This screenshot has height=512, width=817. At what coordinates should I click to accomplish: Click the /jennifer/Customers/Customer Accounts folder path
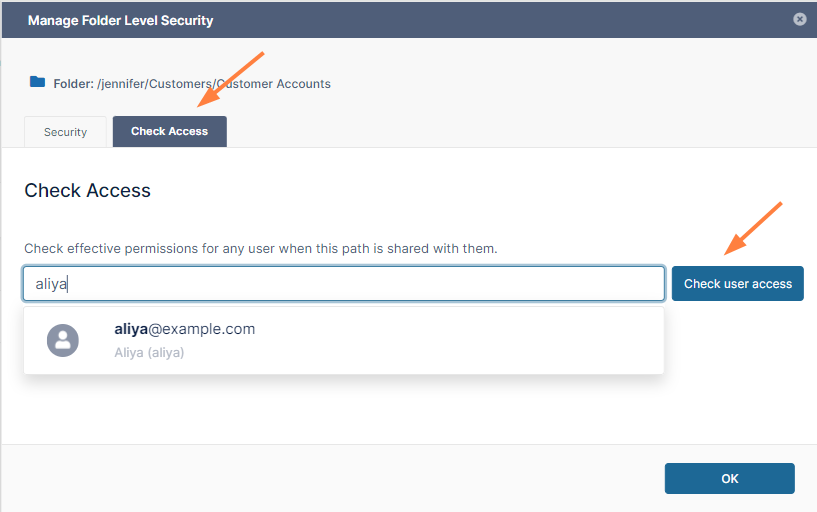pos(214,84)
